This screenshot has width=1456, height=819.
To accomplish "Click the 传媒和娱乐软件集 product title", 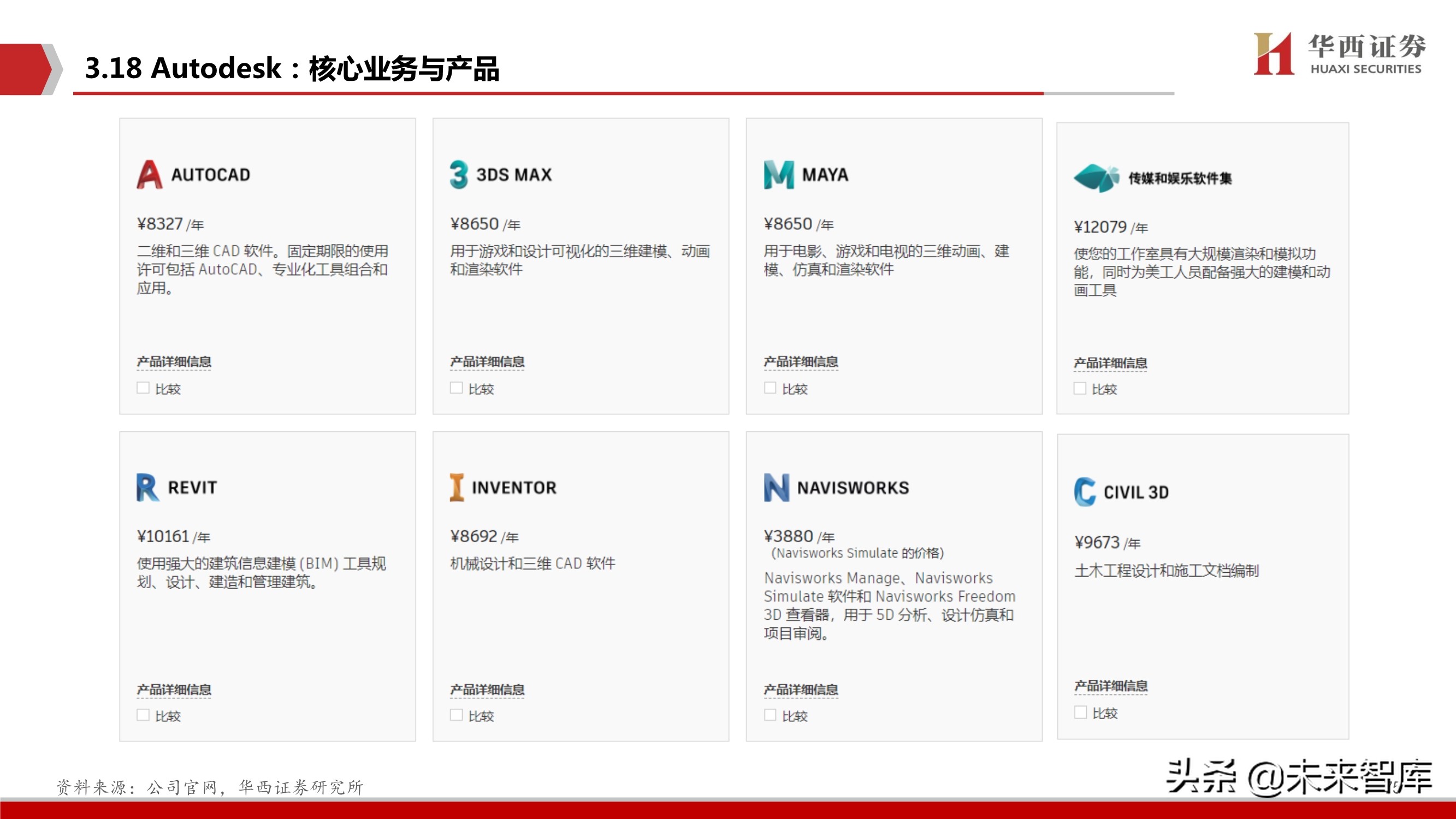I will coord(1180,179).
